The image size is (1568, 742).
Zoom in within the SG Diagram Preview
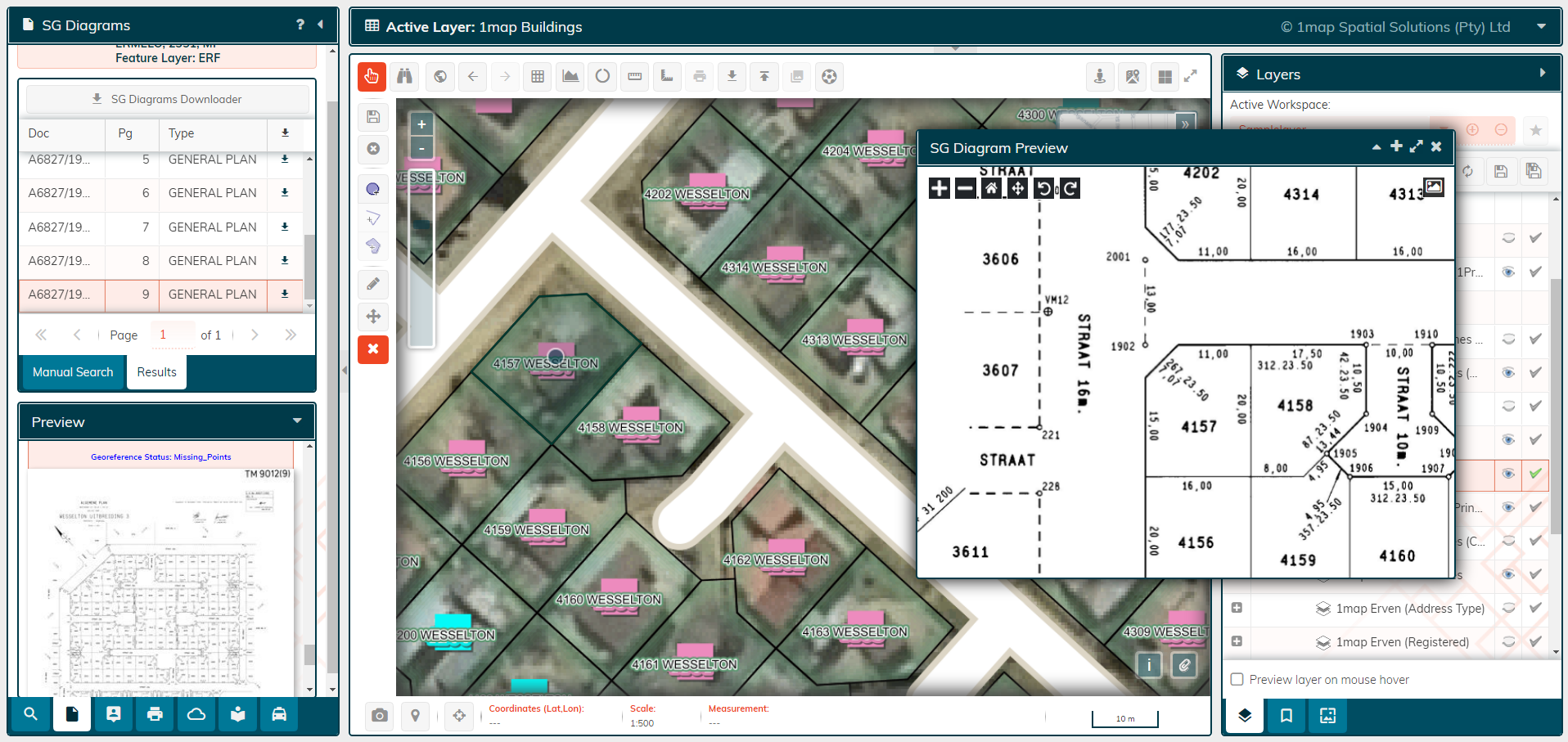pos(938,187)
